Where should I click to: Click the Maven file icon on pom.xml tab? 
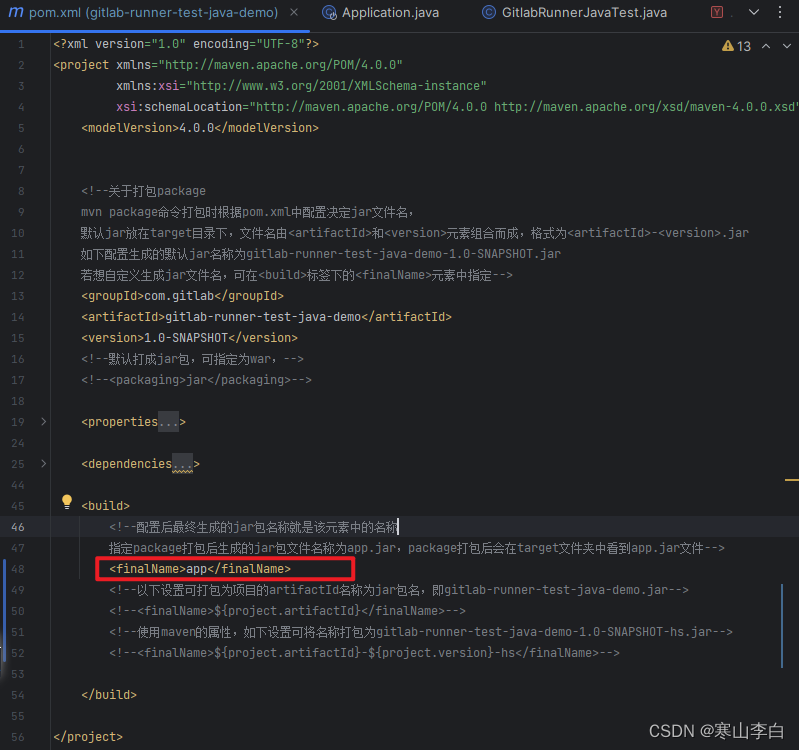click(16, 12)
